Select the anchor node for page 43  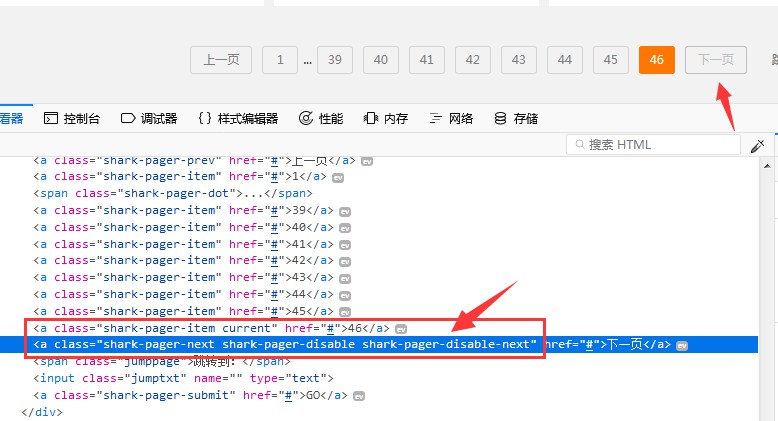(x=183, y=277)
